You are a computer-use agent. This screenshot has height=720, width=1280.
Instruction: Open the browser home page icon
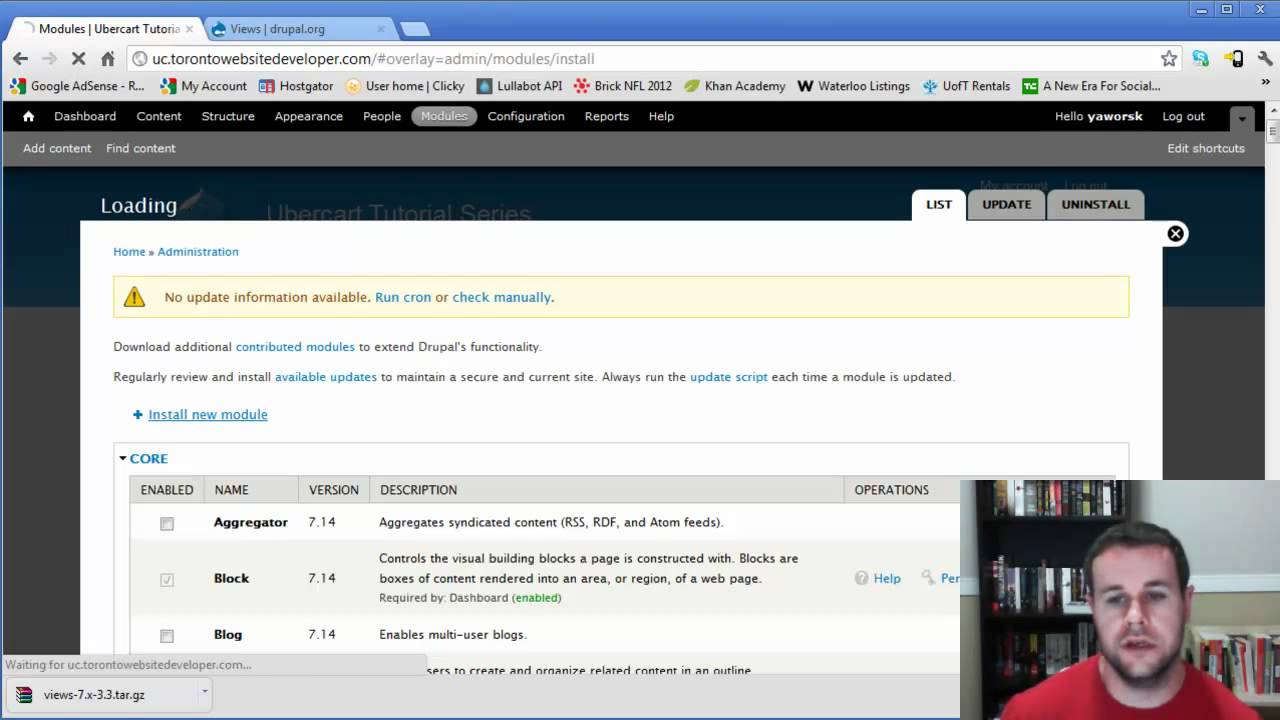click(x=108, y=59)
